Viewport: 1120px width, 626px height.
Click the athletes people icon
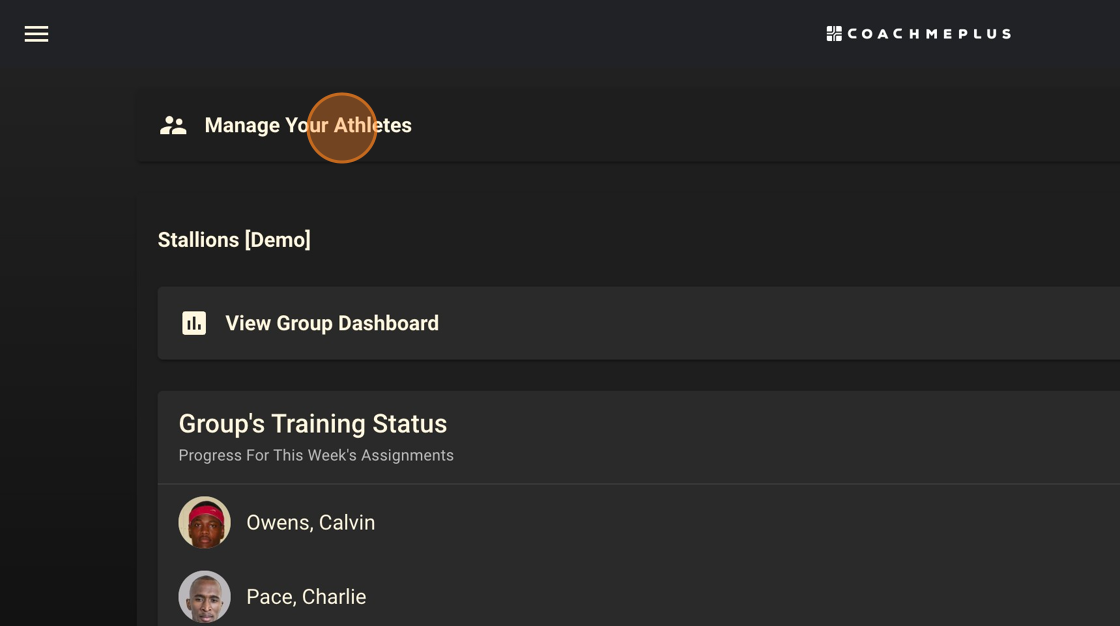pyautogui.click(x=173, y=125)
